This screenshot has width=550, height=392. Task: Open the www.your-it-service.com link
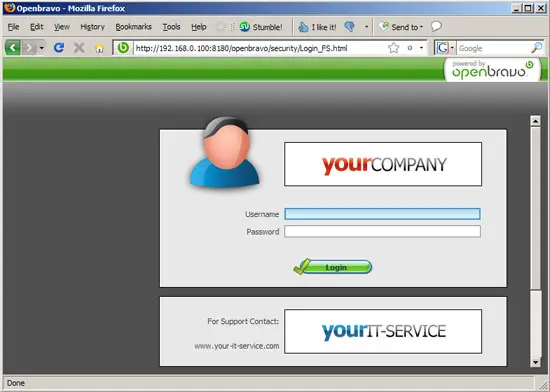coord(237,346)
